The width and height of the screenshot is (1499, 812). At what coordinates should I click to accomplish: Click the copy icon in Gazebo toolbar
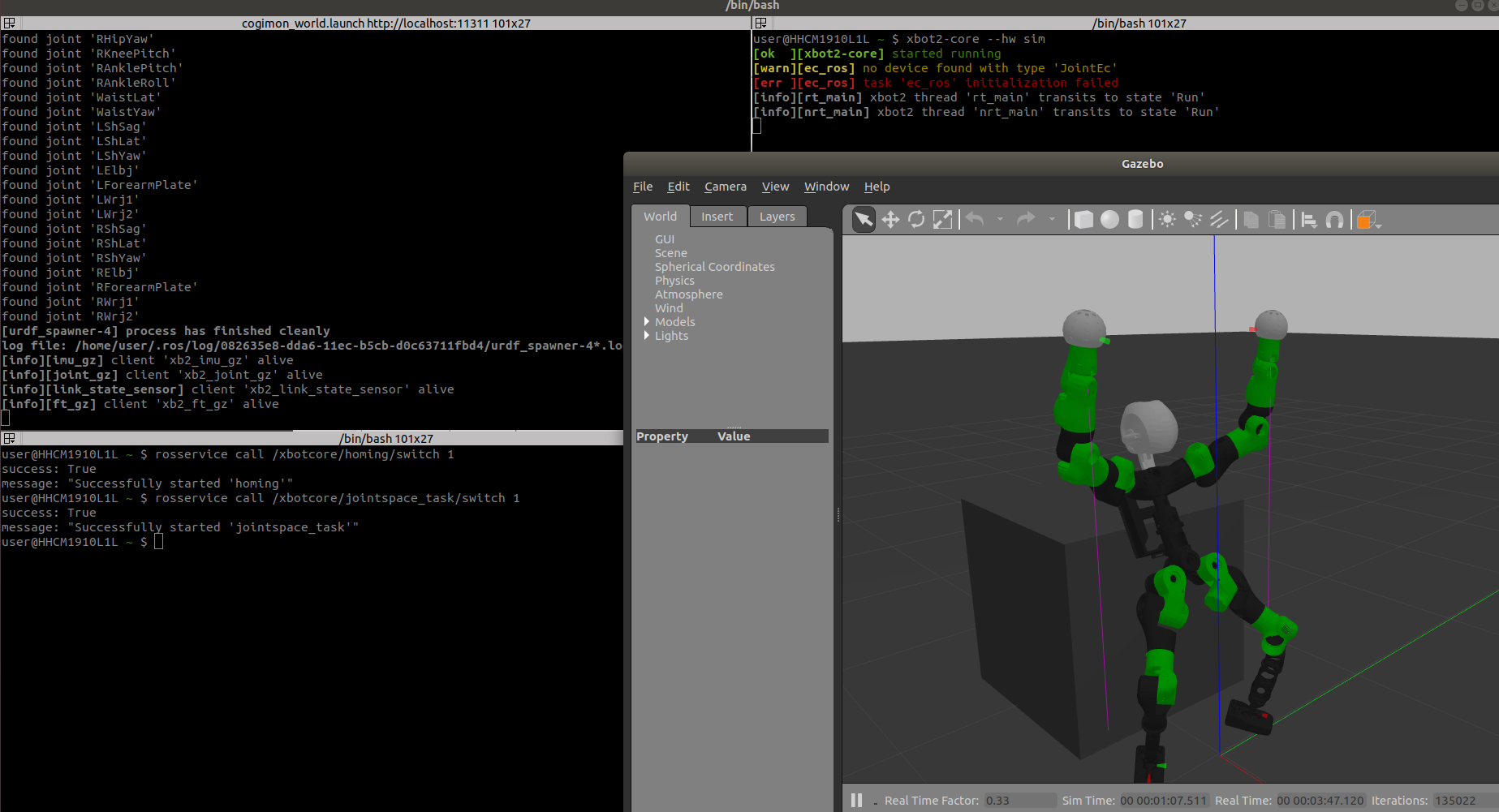(x=1251, y=220)
